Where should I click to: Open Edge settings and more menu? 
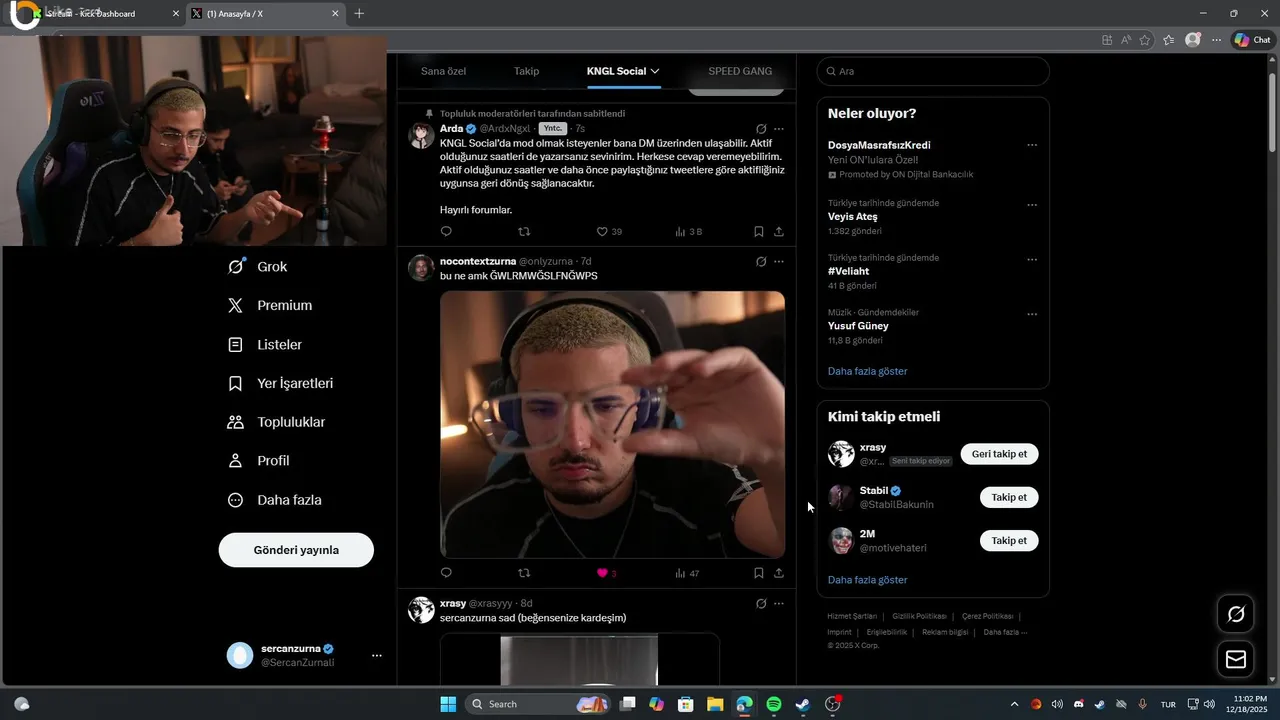click(1216, 40)
